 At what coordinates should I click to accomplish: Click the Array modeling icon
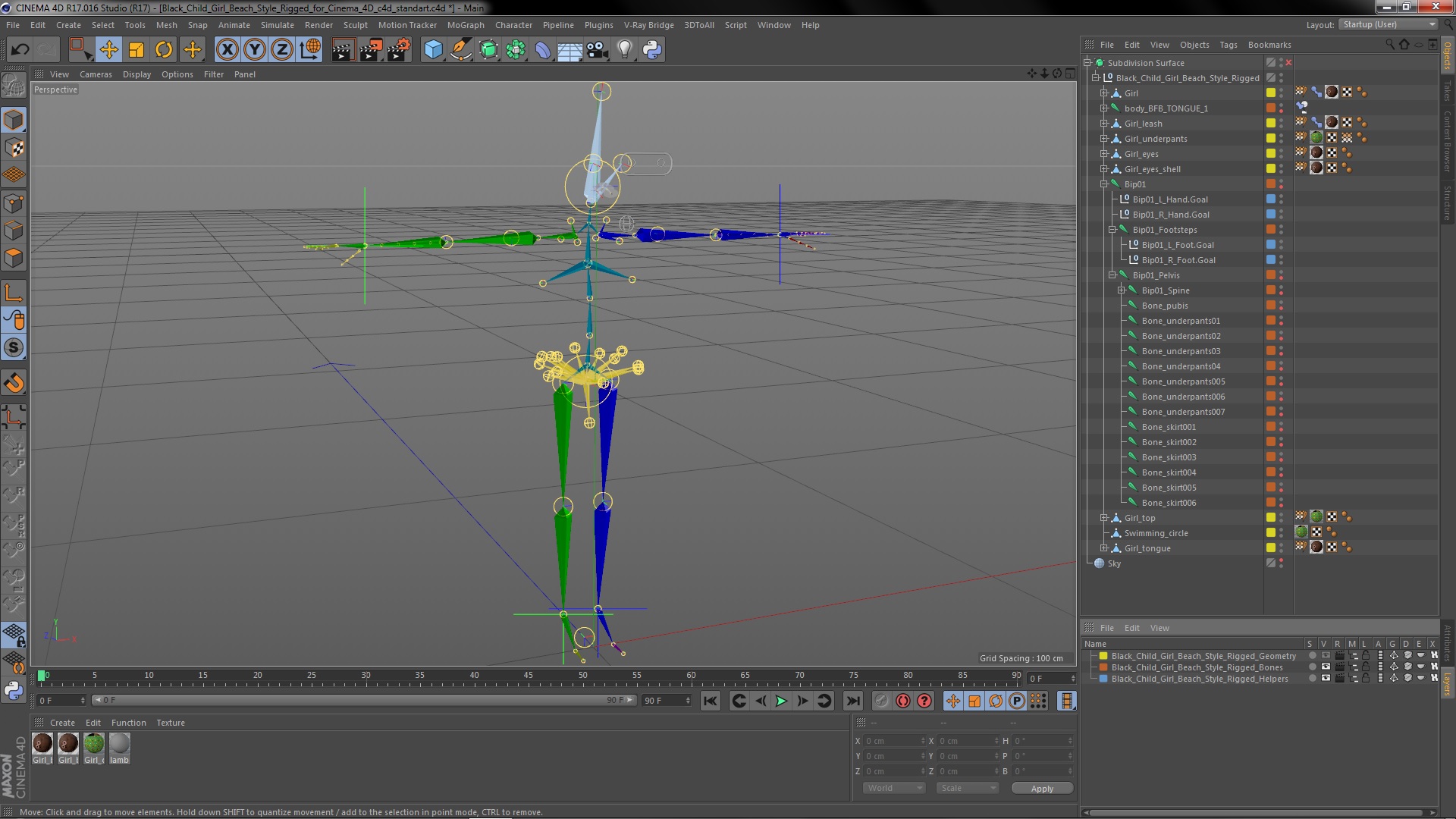coord(516,50)
